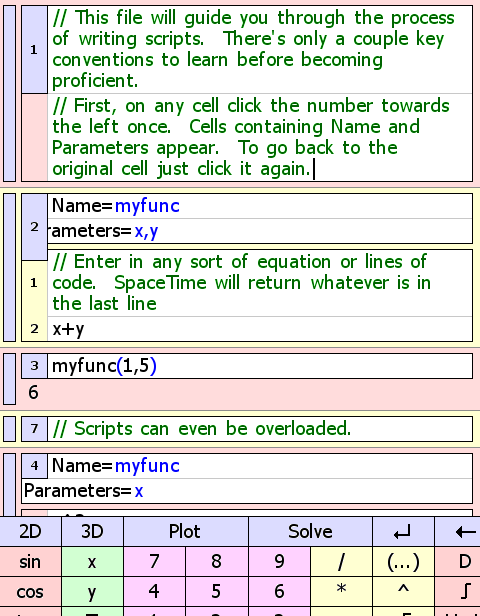This screenshot has height=616, width=480.
Task: Click the Name=myfunc field in cell 2
Action: [x=260, y=206]
